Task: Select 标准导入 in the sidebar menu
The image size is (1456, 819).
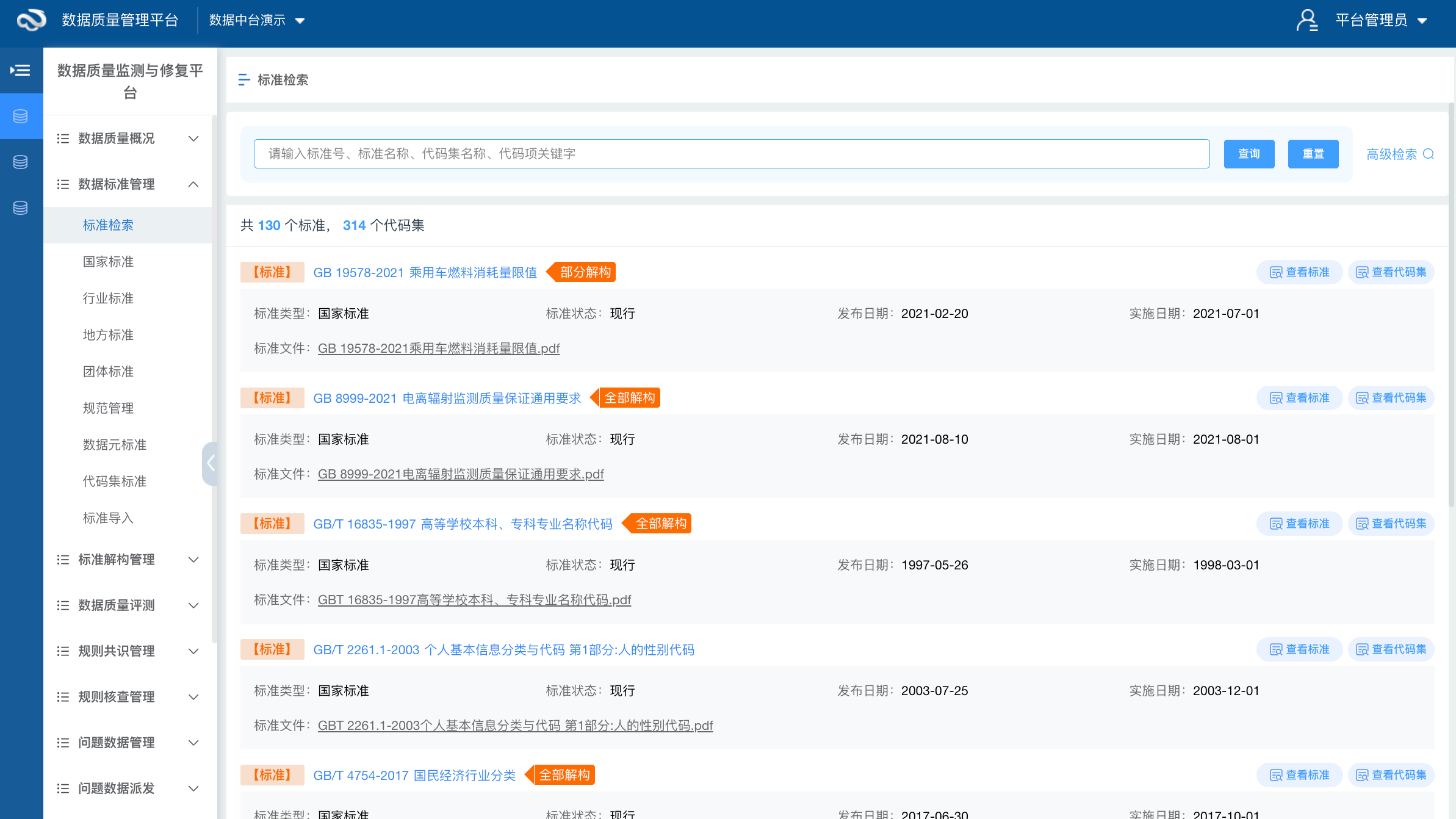Action: point(108,518)
